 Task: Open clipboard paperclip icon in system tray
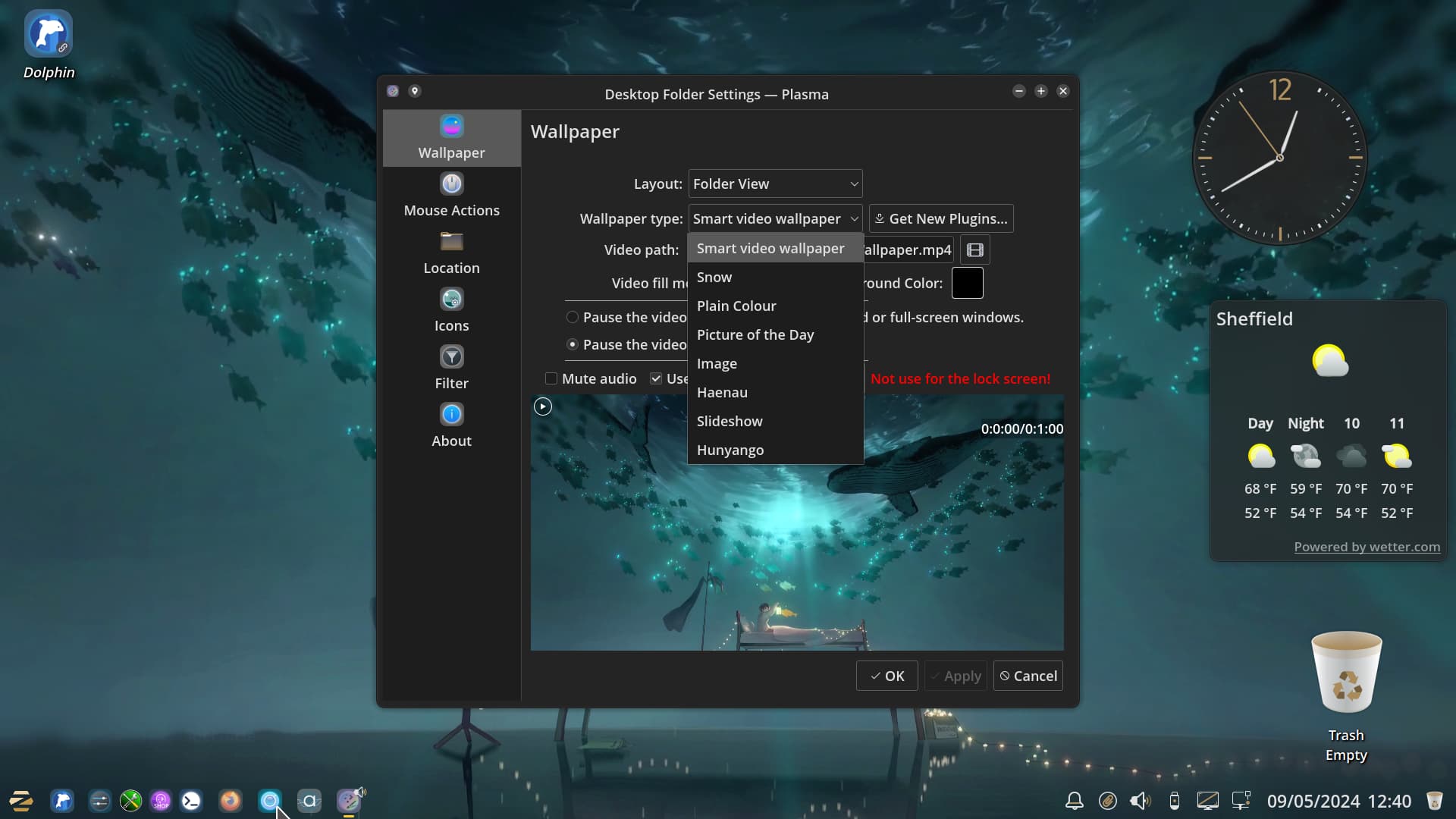click(x=1108, y=801)
